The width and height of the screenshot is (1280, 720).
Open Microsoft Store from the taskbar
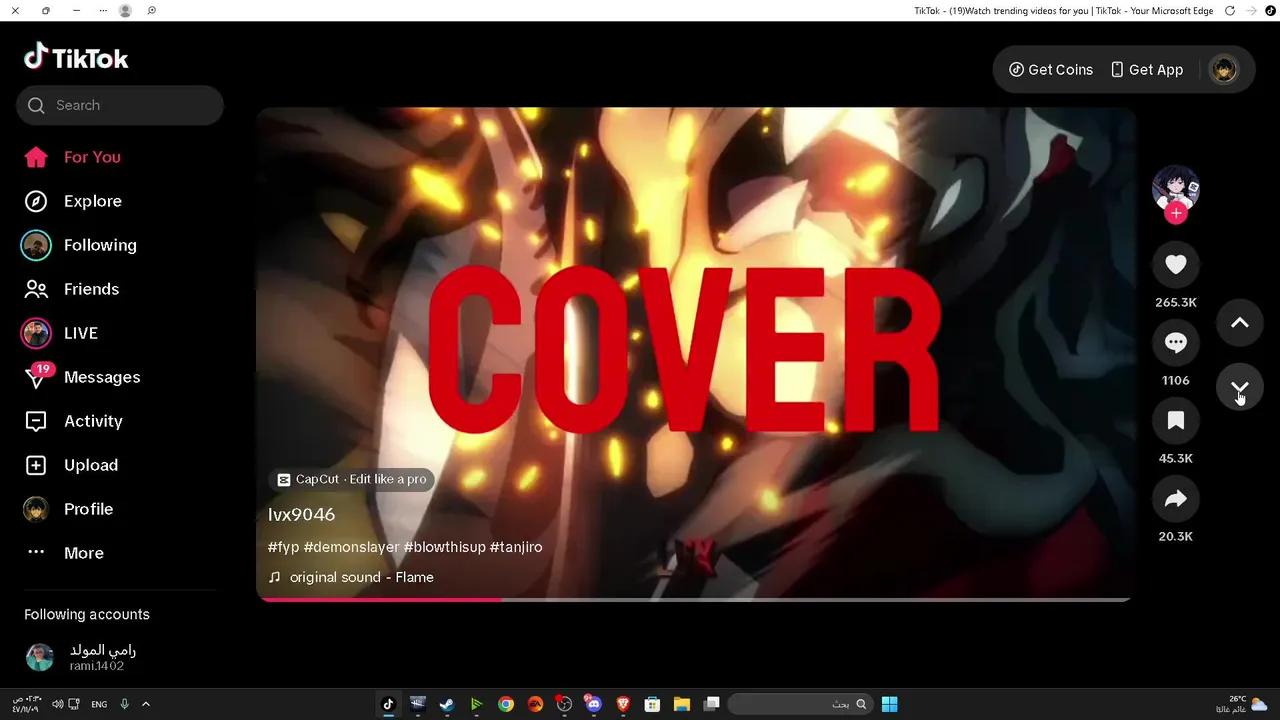point(652,704)
